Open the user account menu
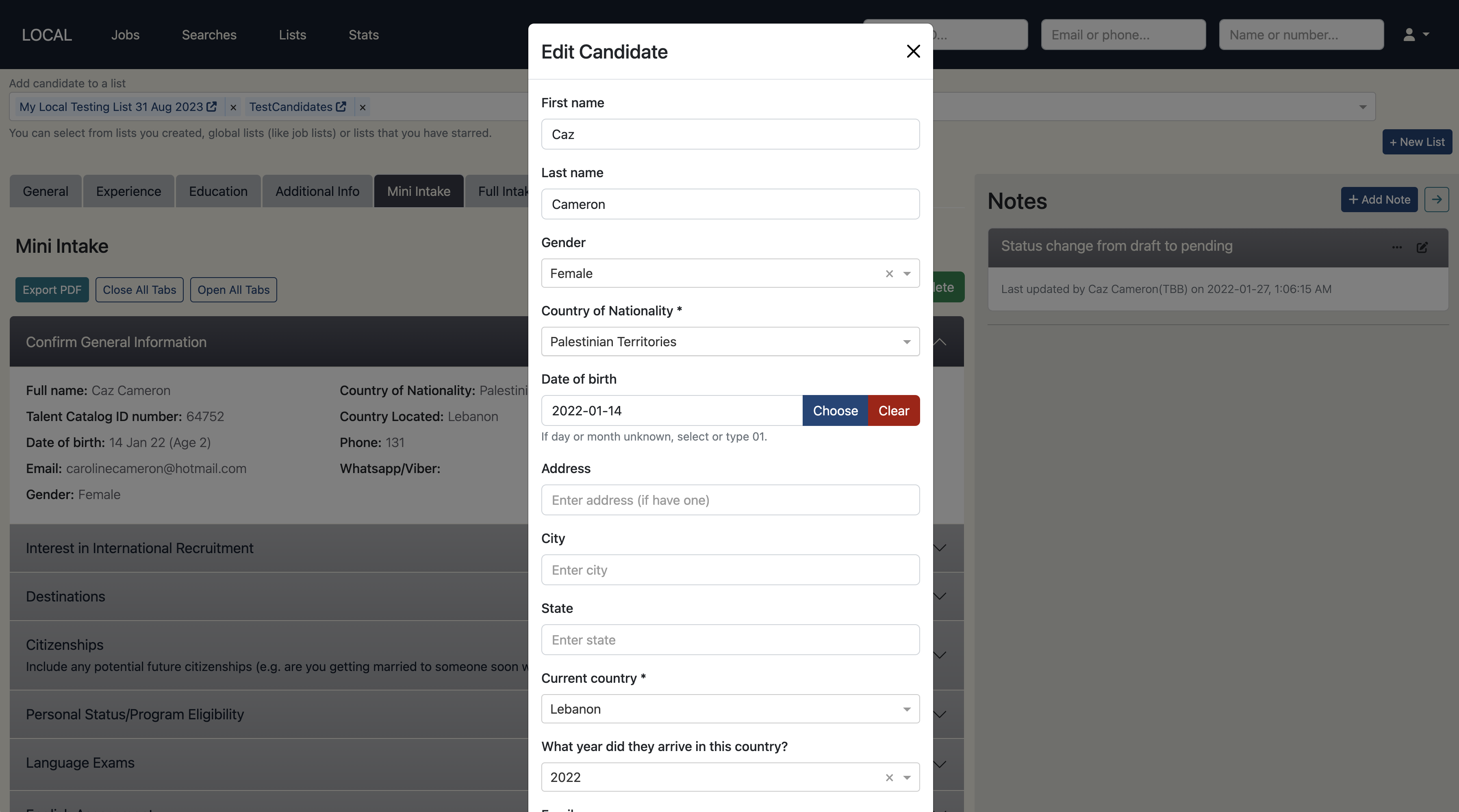 point(1416,35)
